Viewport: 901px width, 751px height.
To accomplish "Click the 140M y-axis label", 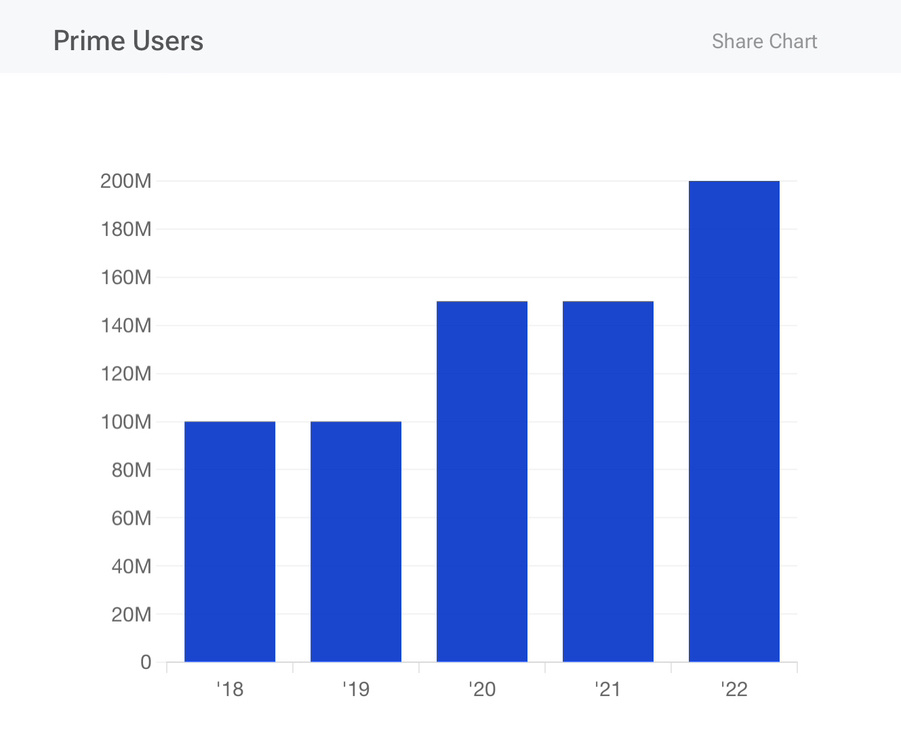I will [126, 325].
